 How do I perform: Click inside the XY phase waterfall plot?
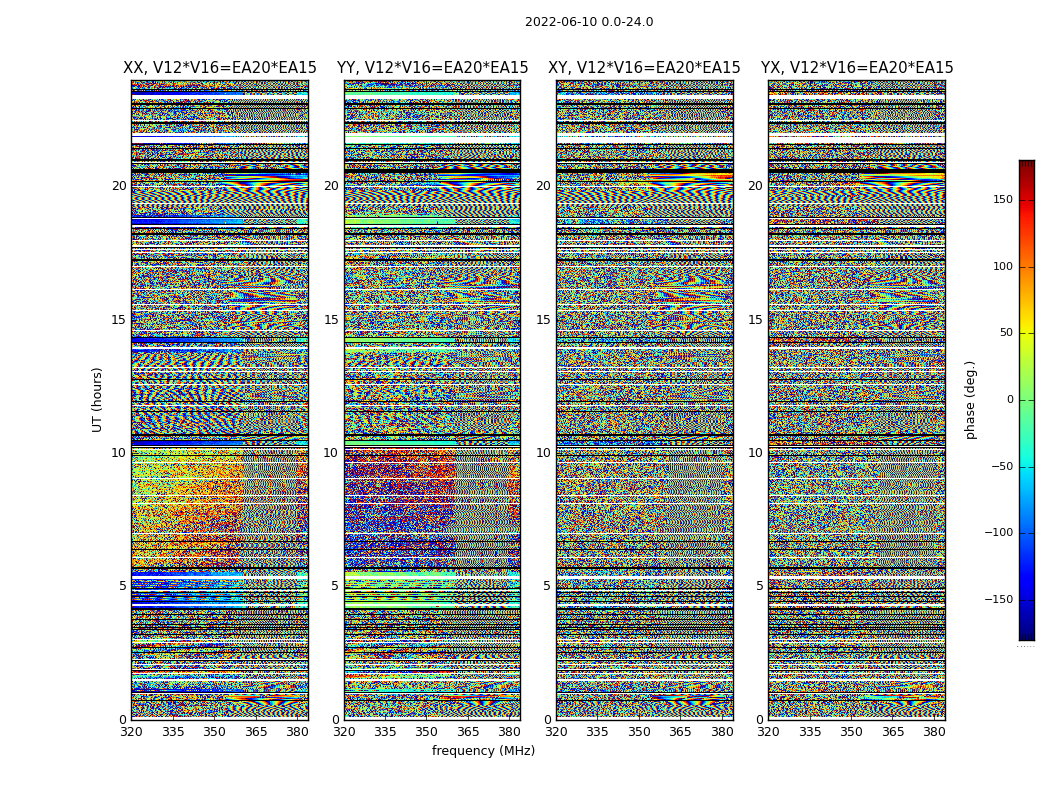644,400
